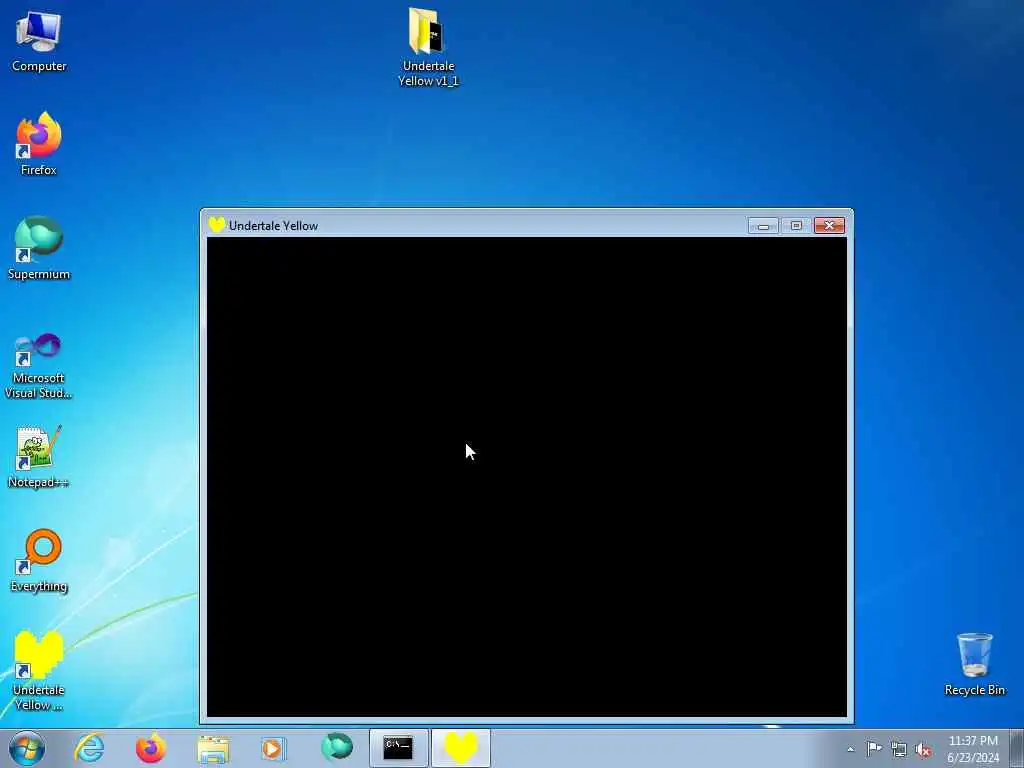The width and height of the screenshot is (1024, 768).
Task: Open the Windows Start menu
Action: click(x=27, y=748)
